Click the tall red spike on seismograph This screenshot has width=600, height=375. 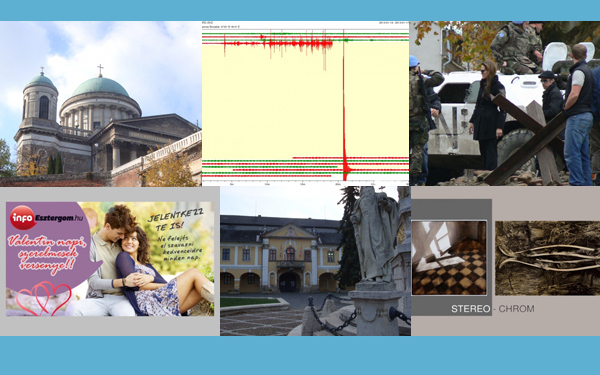pos(344,103)
